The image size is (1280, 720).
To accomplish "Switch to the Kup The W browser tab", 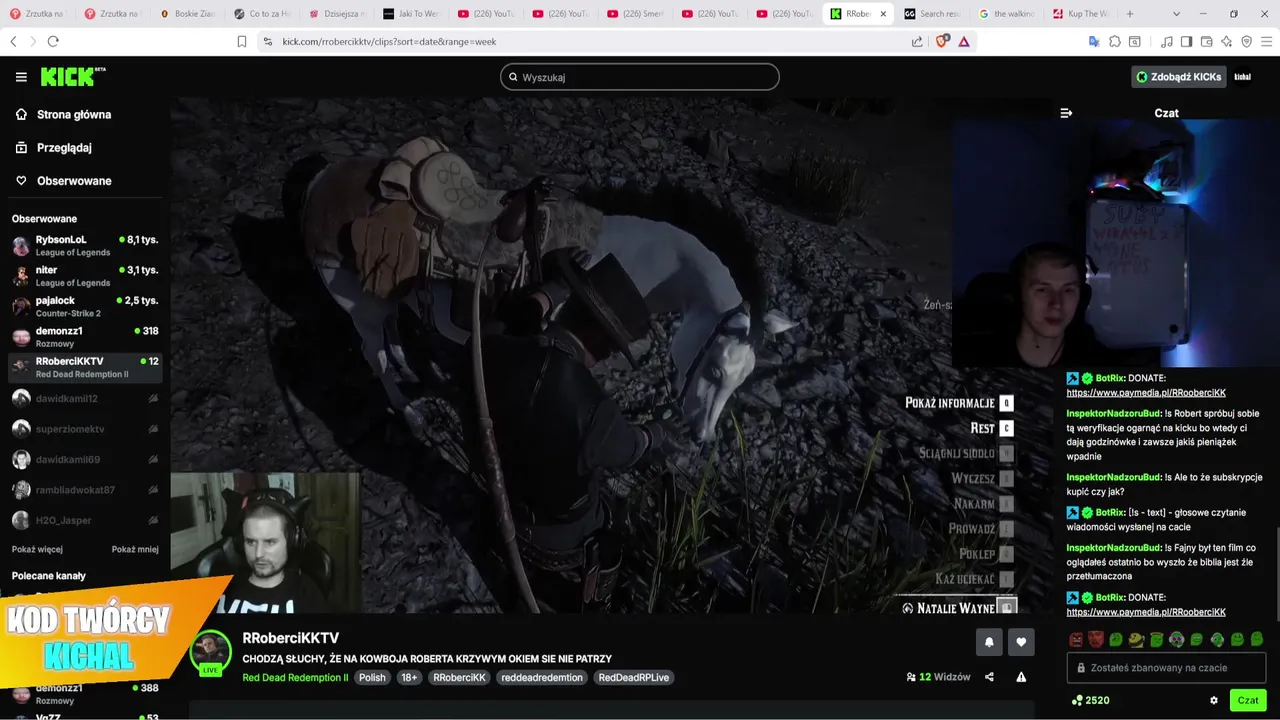I will point(1082,14).
